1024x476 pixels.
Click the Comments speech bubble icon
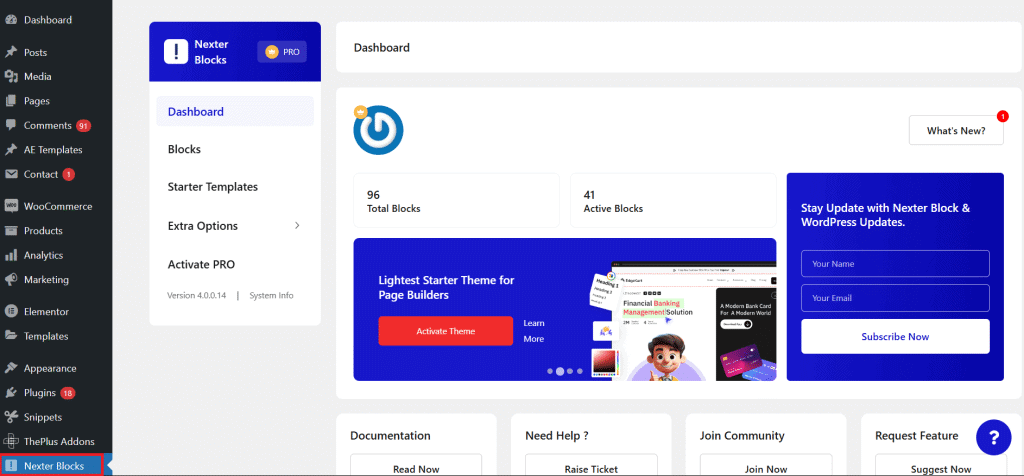tap(10, 125)
